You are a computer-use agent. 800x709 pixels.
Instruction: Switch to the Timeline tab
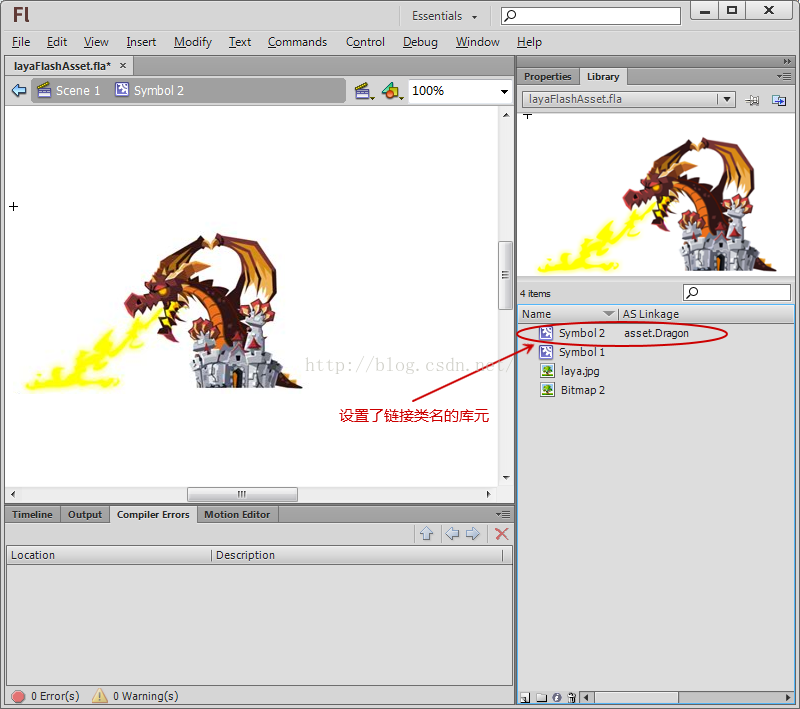click(x=32, y=515)
